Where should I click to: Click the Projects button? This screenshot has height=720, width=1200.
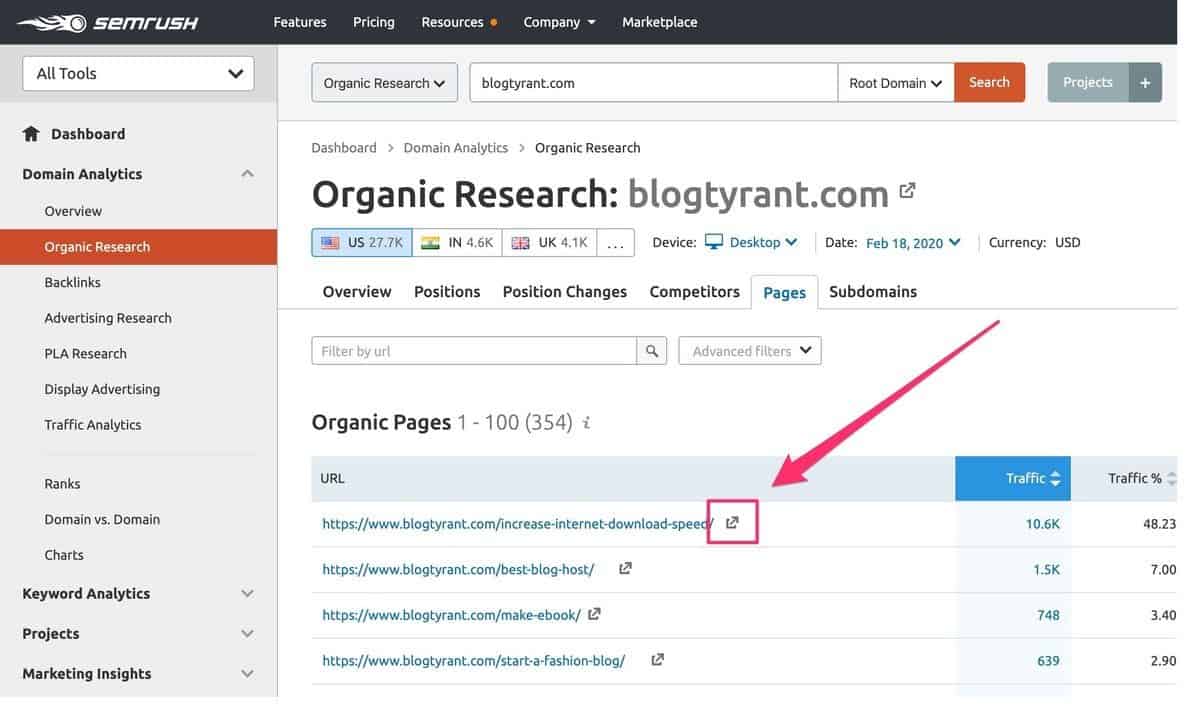pos(1088,83)
